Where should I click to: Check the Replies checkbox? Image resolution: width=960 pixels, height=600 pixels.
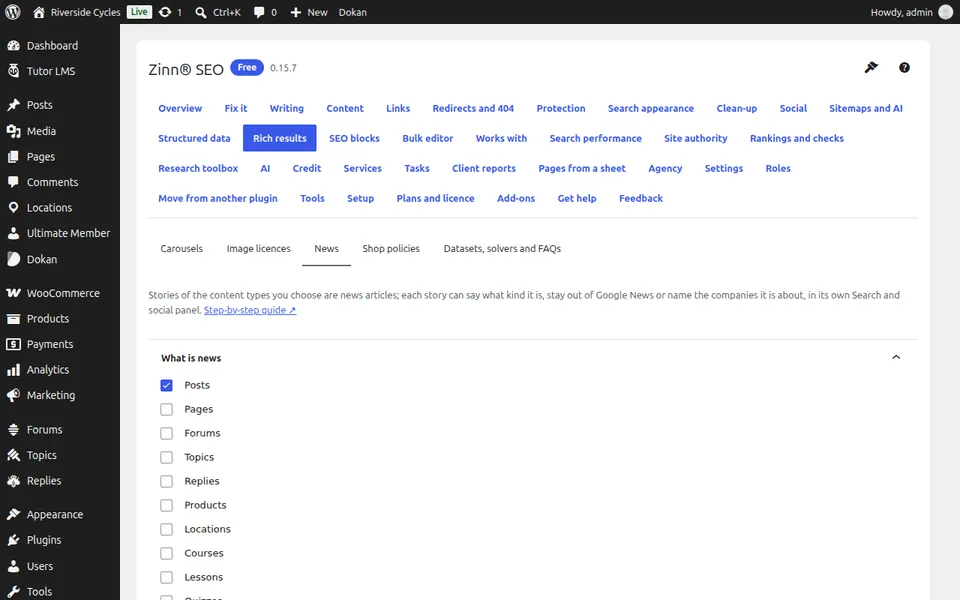click(167, 481)
